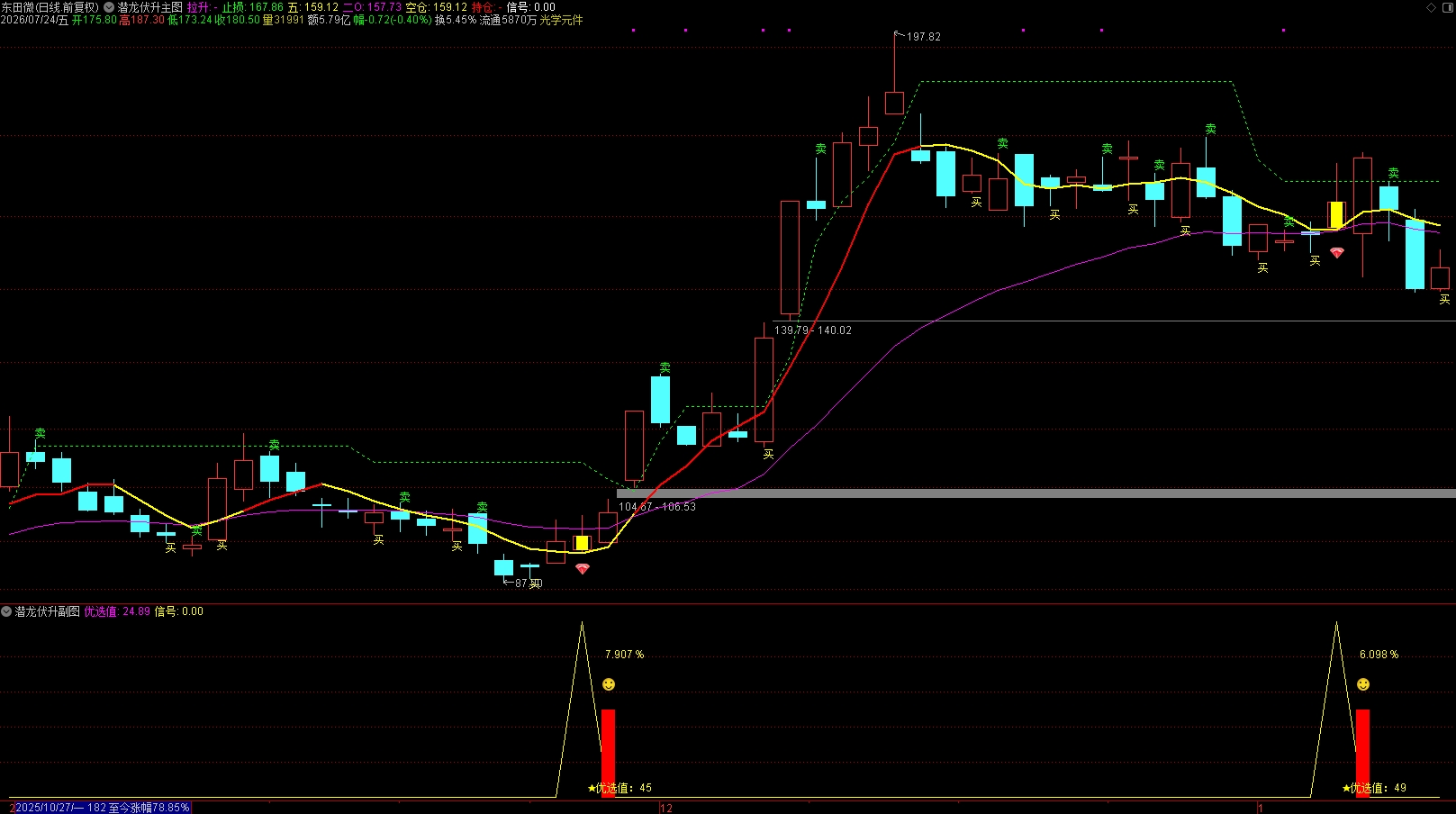Select the yellow highlighted candle in January
The image size is (1456, 814).
click(x=1336, y=214)
